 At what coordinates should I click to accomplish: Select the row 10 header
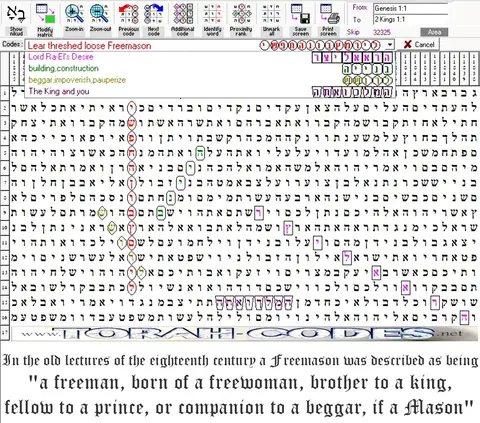click(5, 227)
